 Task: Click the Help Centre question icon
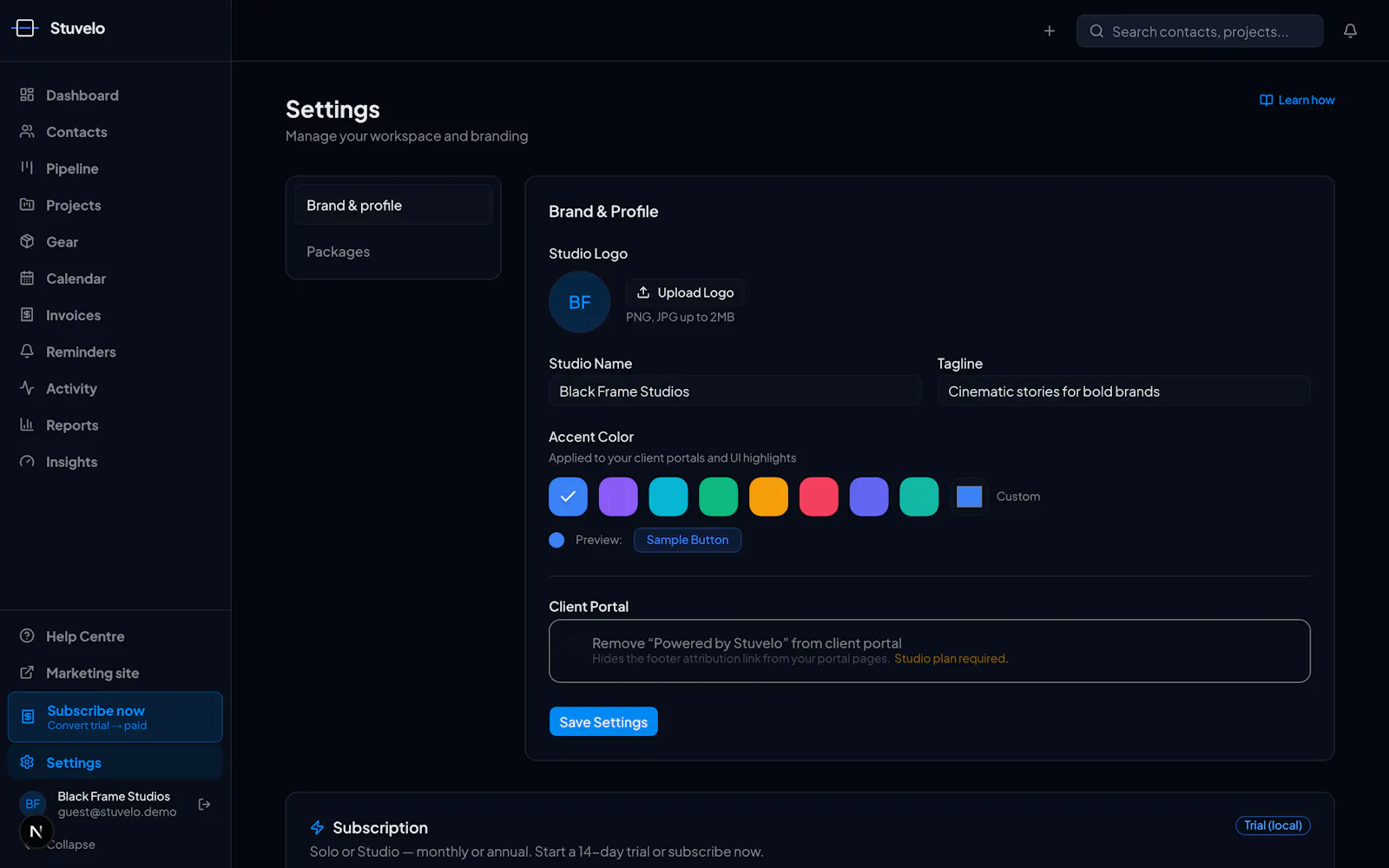click(x=27, y=636)
